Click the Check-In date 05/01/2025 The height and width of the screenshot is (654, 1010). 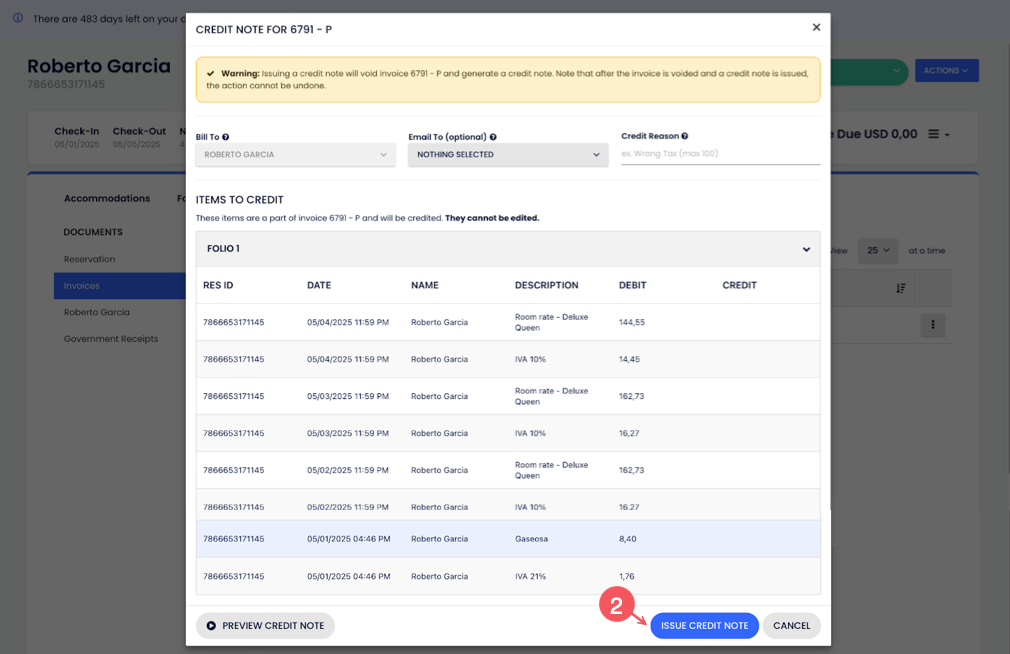(x=77, y=144)
